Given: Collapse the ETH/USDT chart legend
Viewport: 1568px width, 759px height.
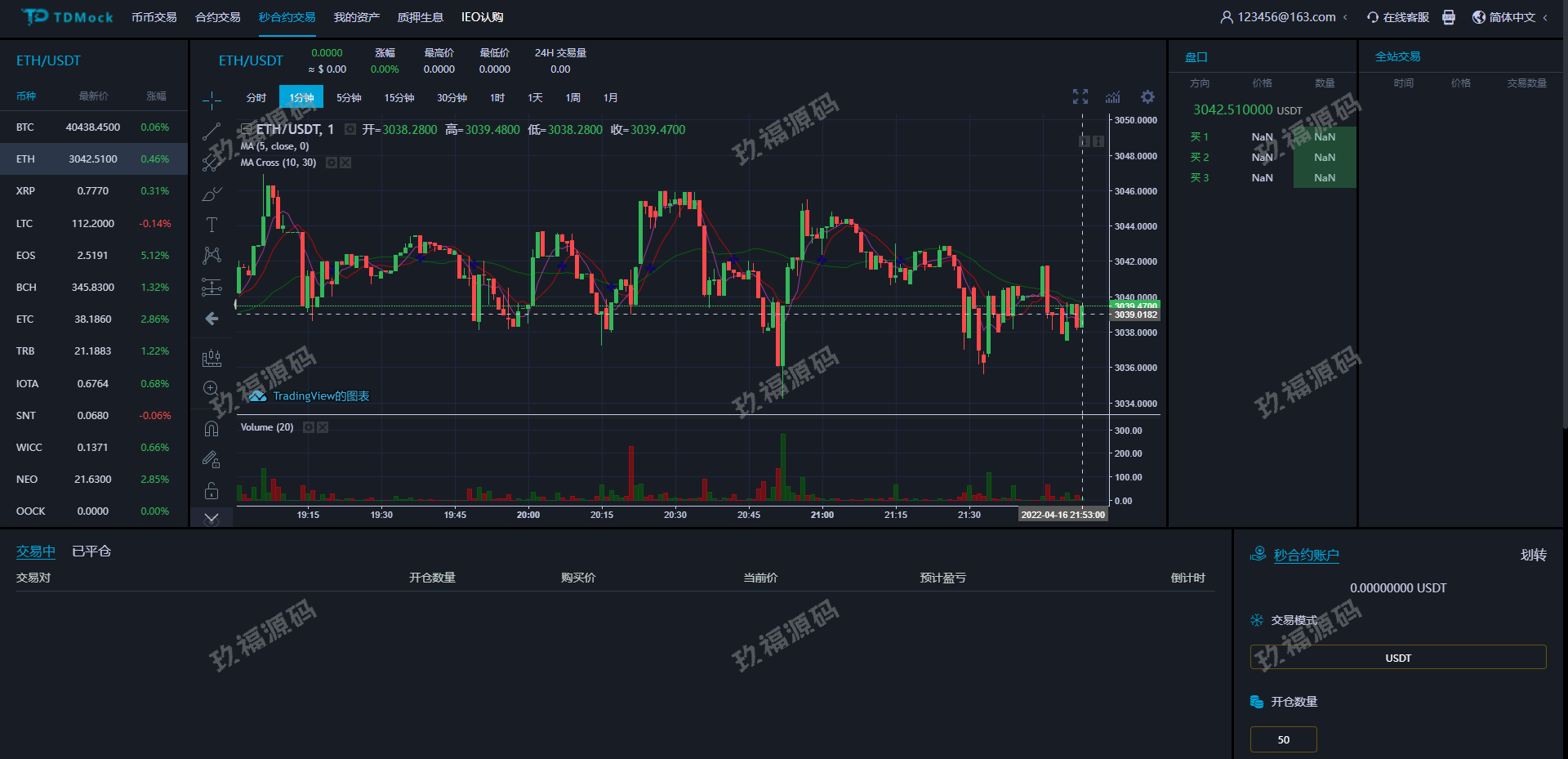Looking at the screenshot, I should pos(247,129).
